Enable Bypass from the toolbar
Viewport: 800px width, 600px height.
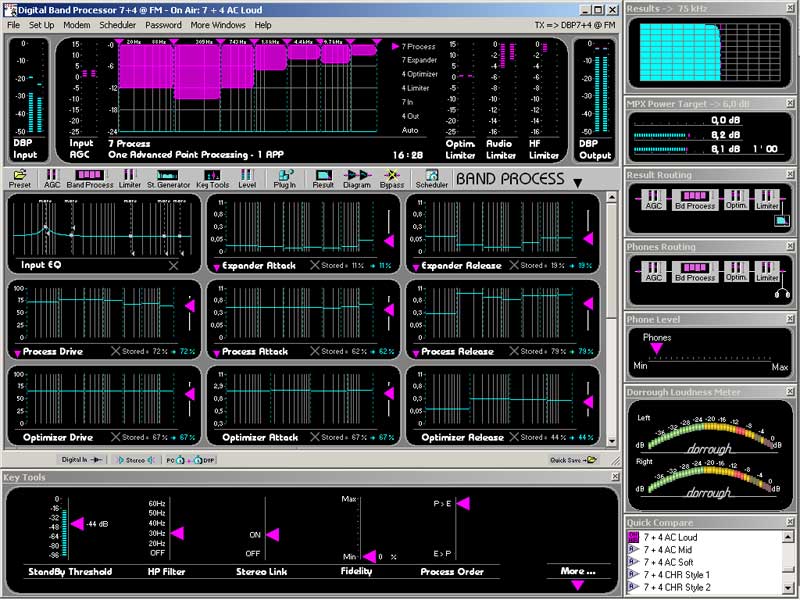point(391,181)
